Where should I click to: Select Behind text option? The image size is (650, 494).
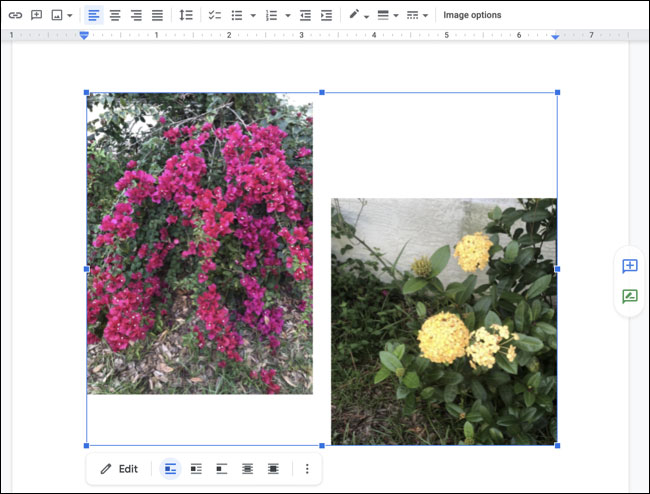pos(247,469)
